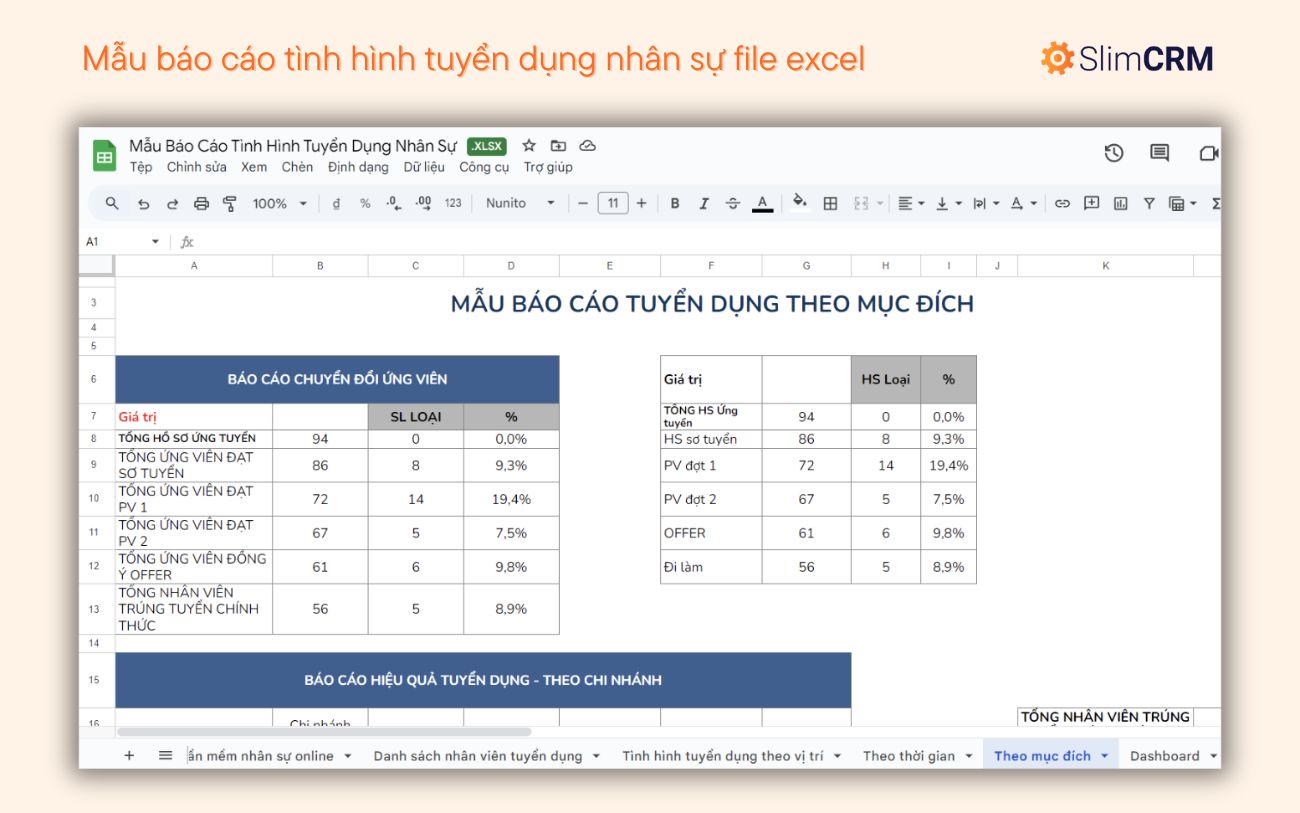Toggle strikethrough formatting
The width and height of the screenshot is (1300, 813).
(x=733, y=203)
